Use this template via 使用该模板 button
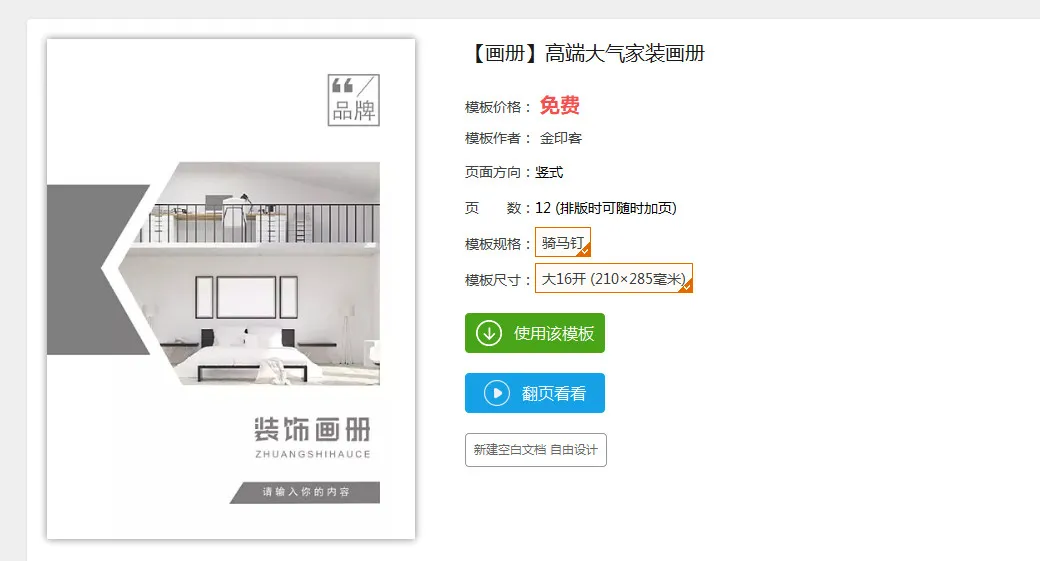Screen dimensions: 1040x561 [x=535, y=333]
